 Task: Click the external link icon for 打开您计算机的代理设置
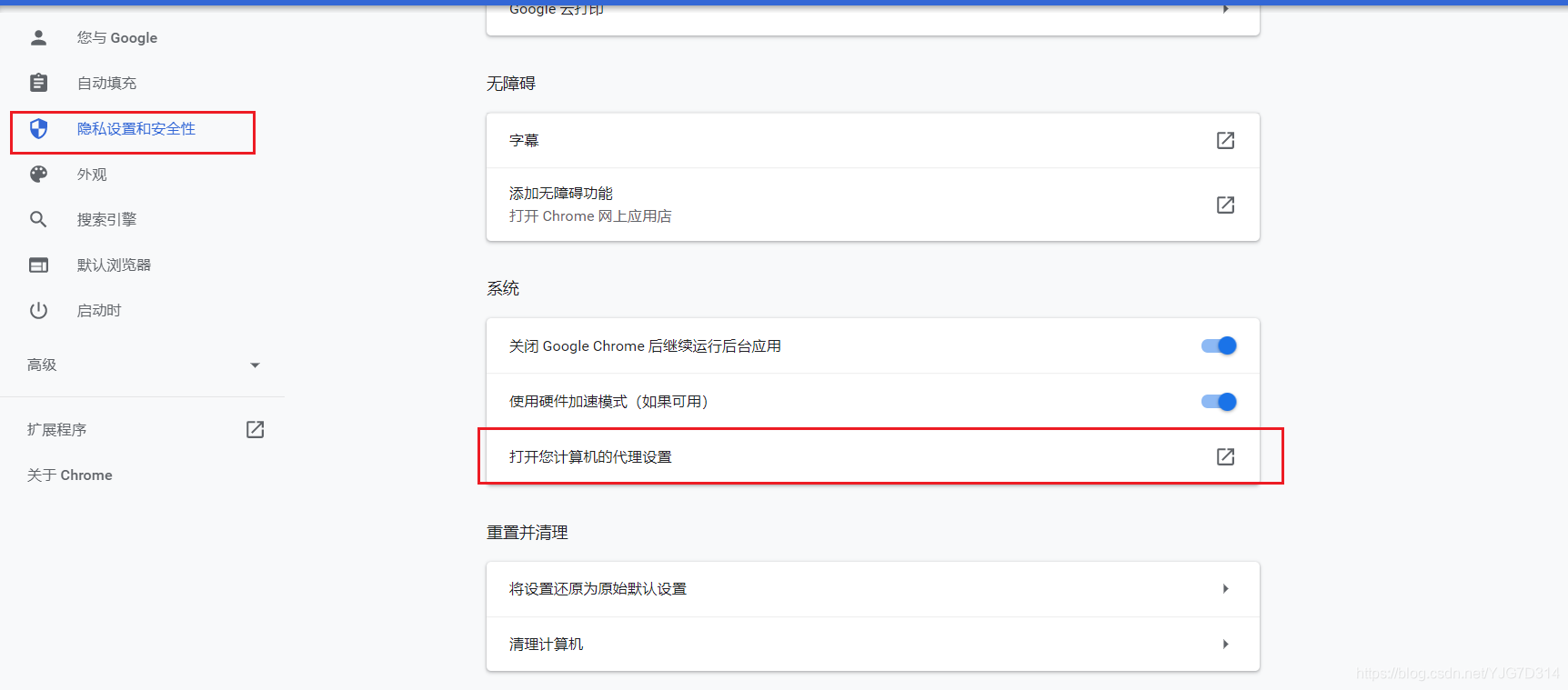point(1225,456)
